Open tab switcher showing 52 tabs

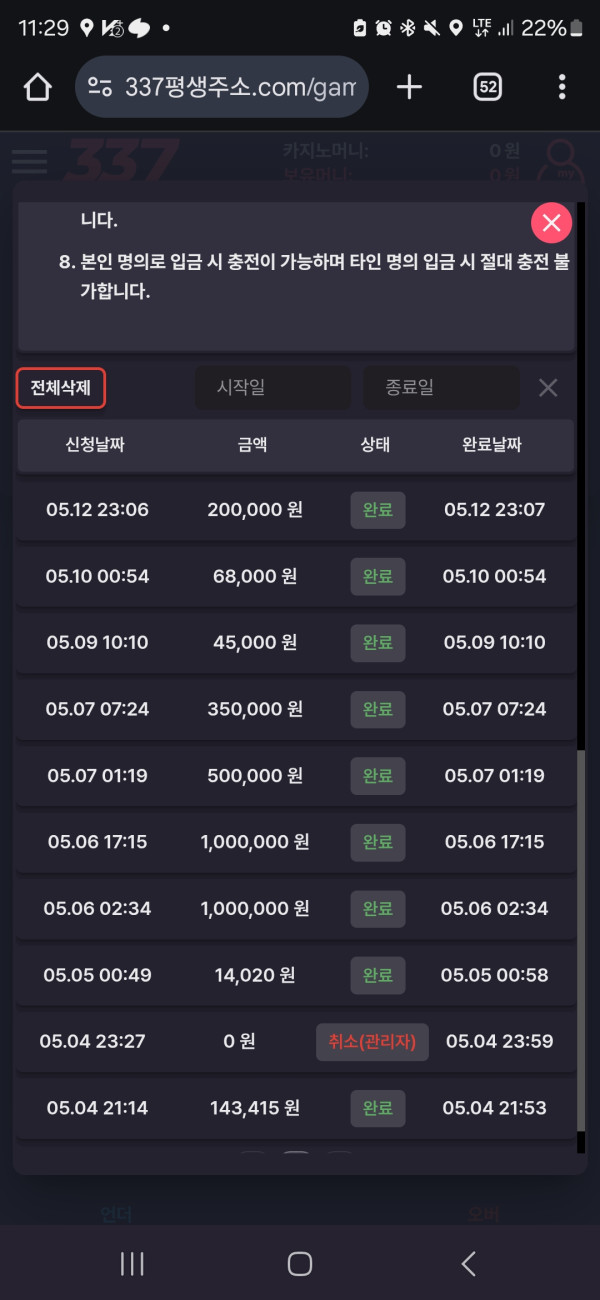click(x=487, y=87)
